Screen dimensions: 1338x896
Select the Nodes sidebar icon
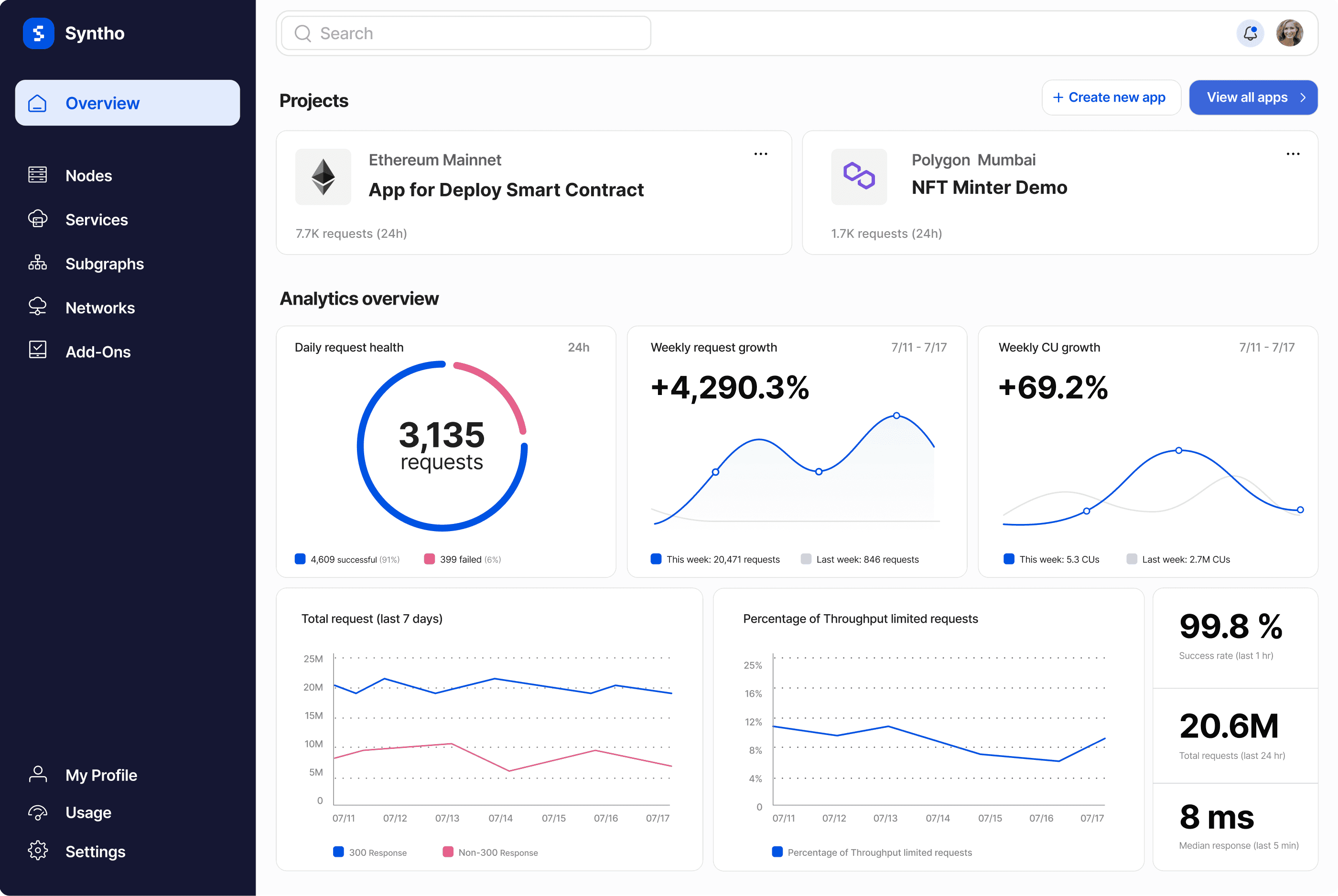click(x=37, y=175)
